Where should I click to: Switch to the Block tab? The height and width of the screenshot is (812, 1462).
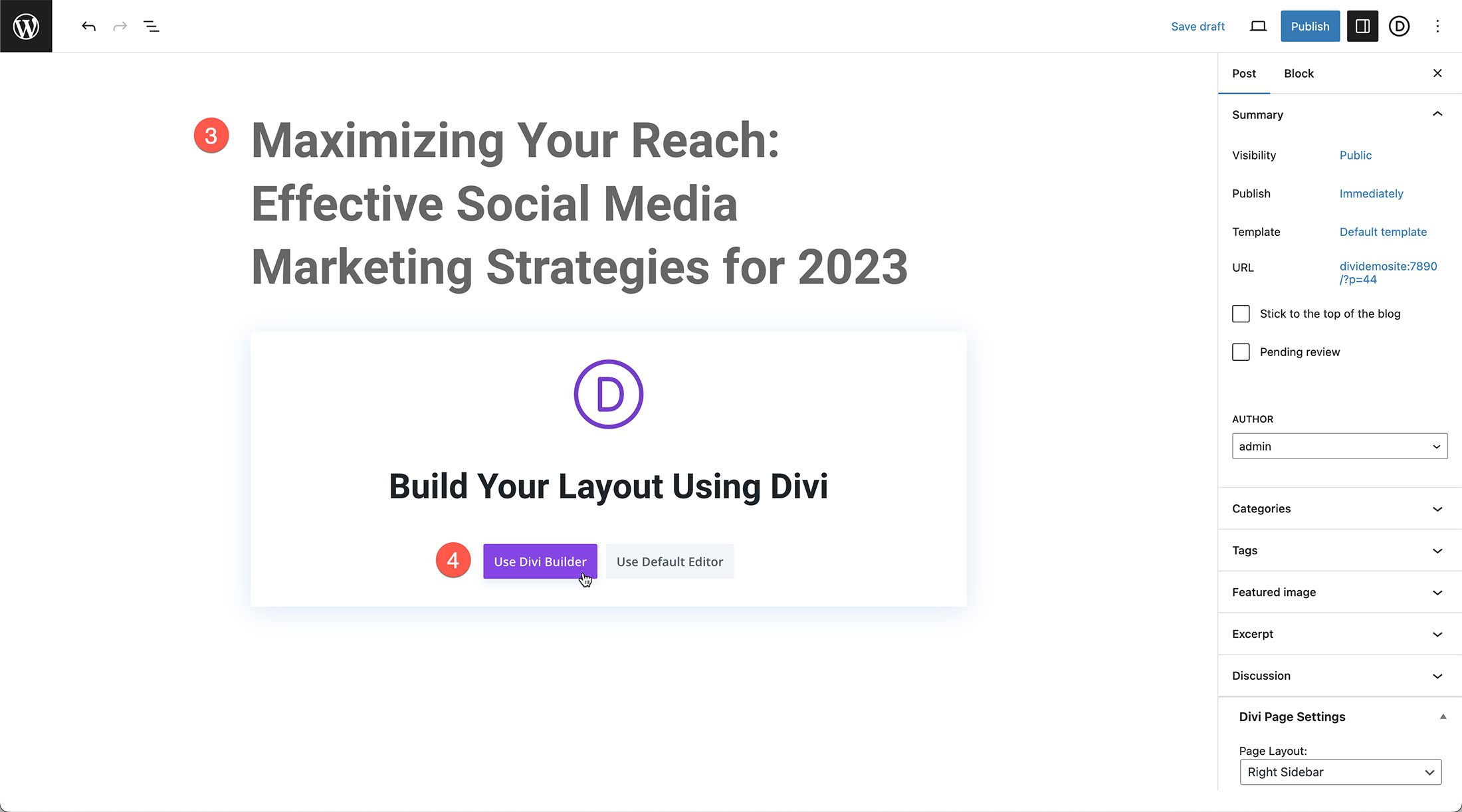(x=1299, y=73)
